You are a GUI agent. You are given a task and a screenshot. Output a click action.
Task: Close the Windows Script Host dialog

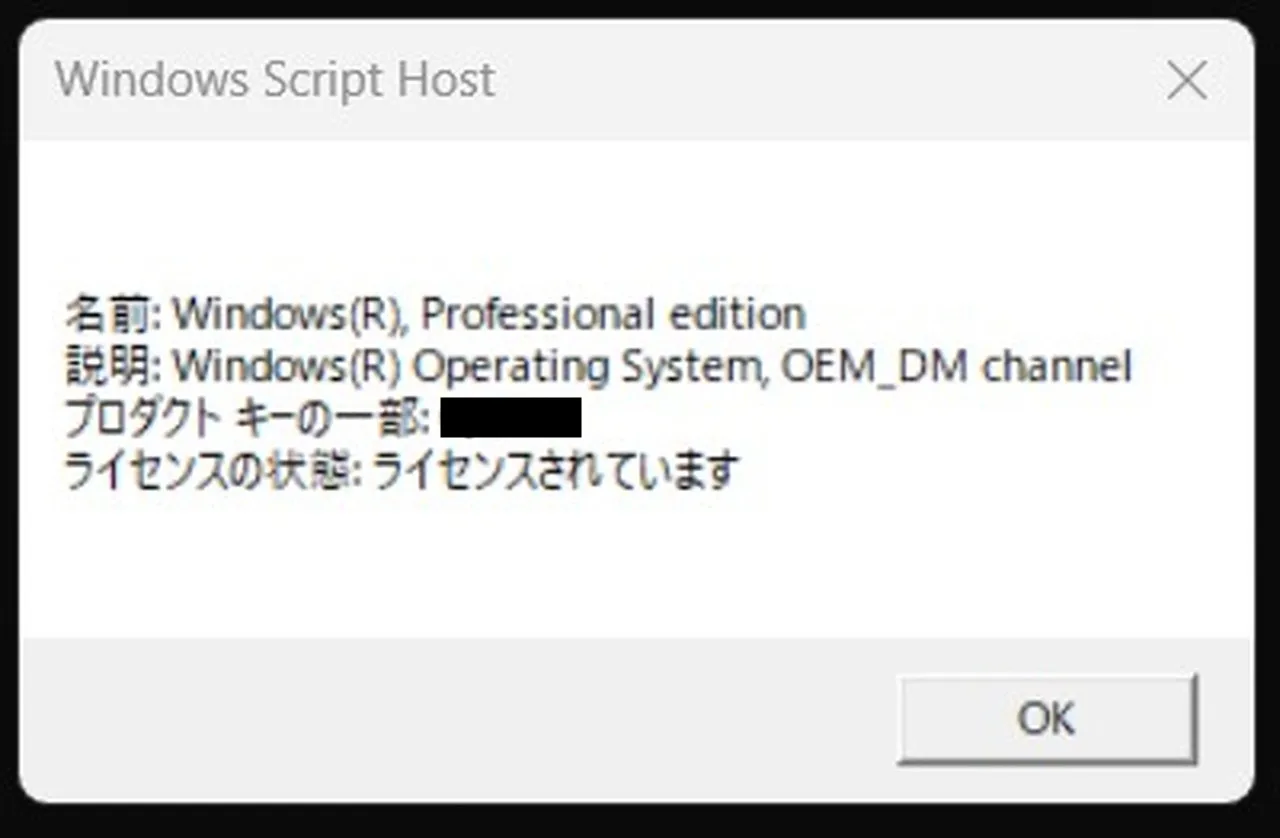(x=1187, y=81)
